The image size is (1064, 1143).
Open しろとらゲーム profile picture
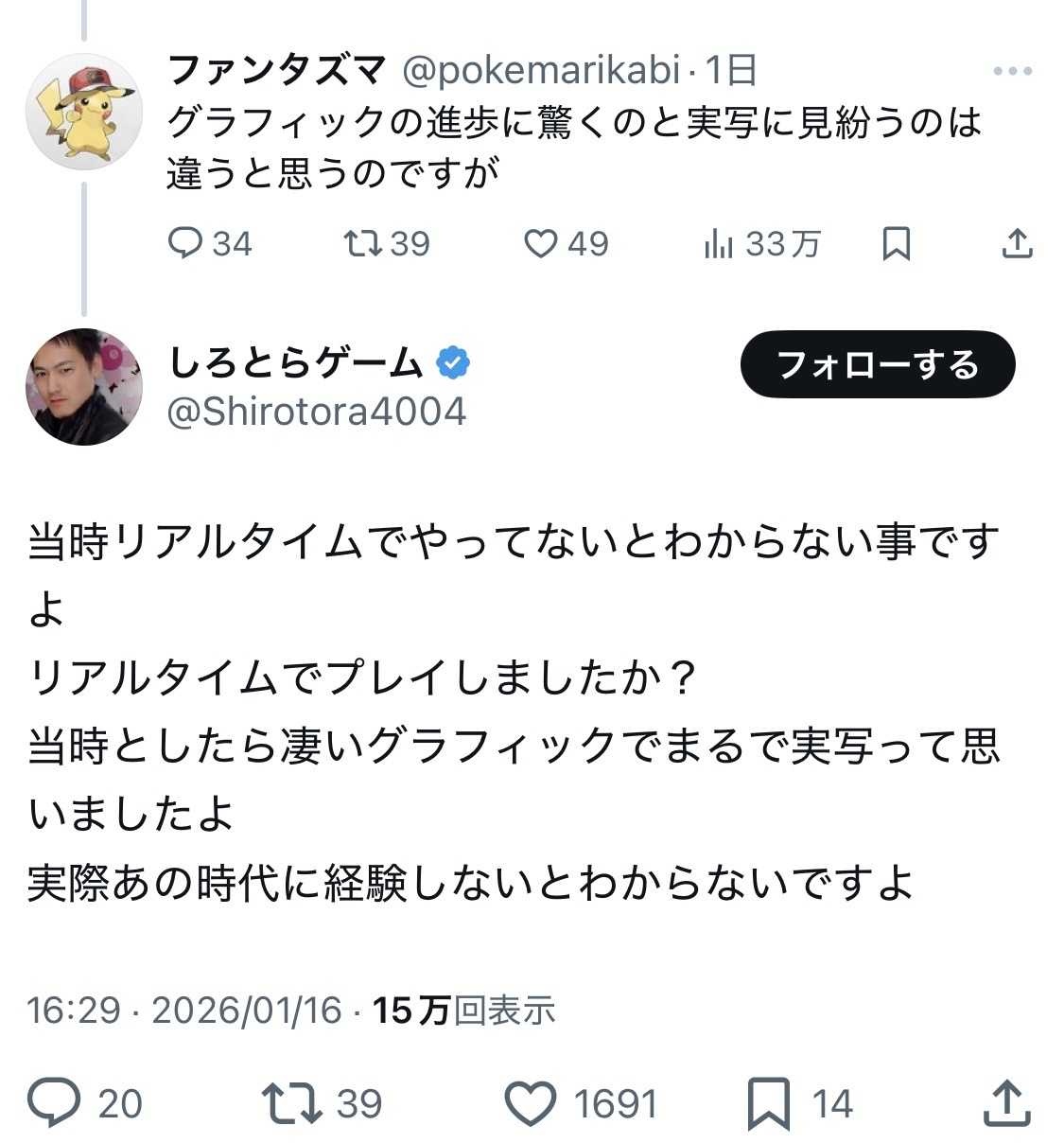coord(84,386)
